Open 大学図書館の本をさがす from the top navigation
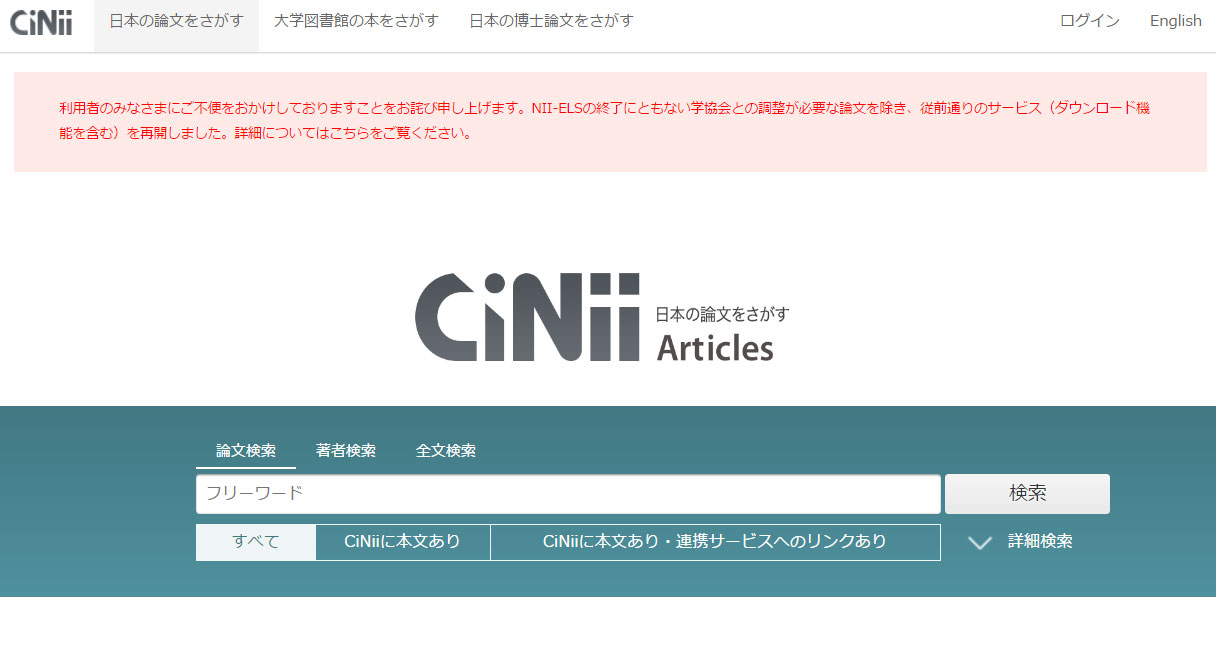Screen dimensions: 1216x663 pos(356,20)
